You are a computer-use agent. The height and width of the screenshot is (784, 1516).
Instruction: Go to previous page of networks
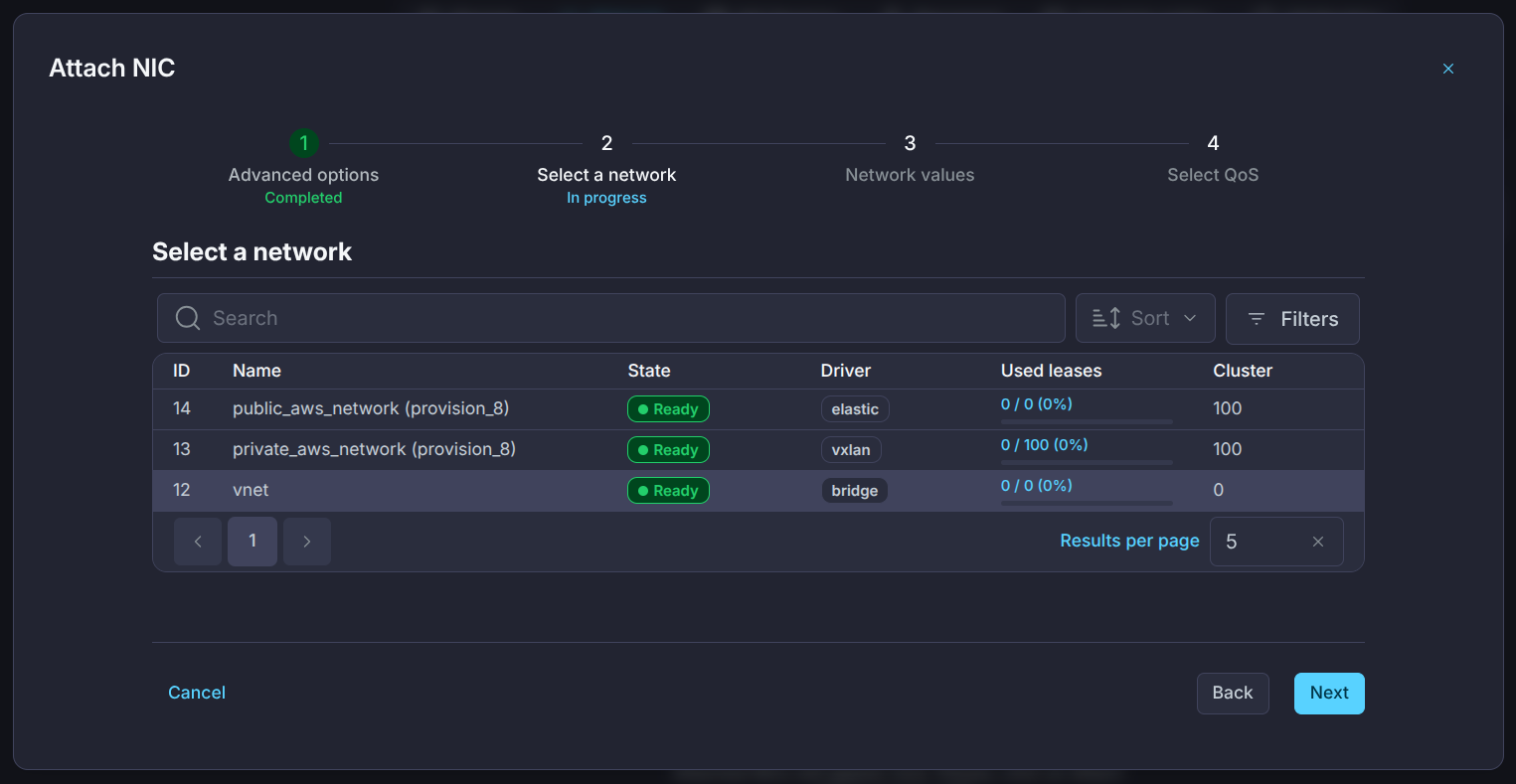198,542
